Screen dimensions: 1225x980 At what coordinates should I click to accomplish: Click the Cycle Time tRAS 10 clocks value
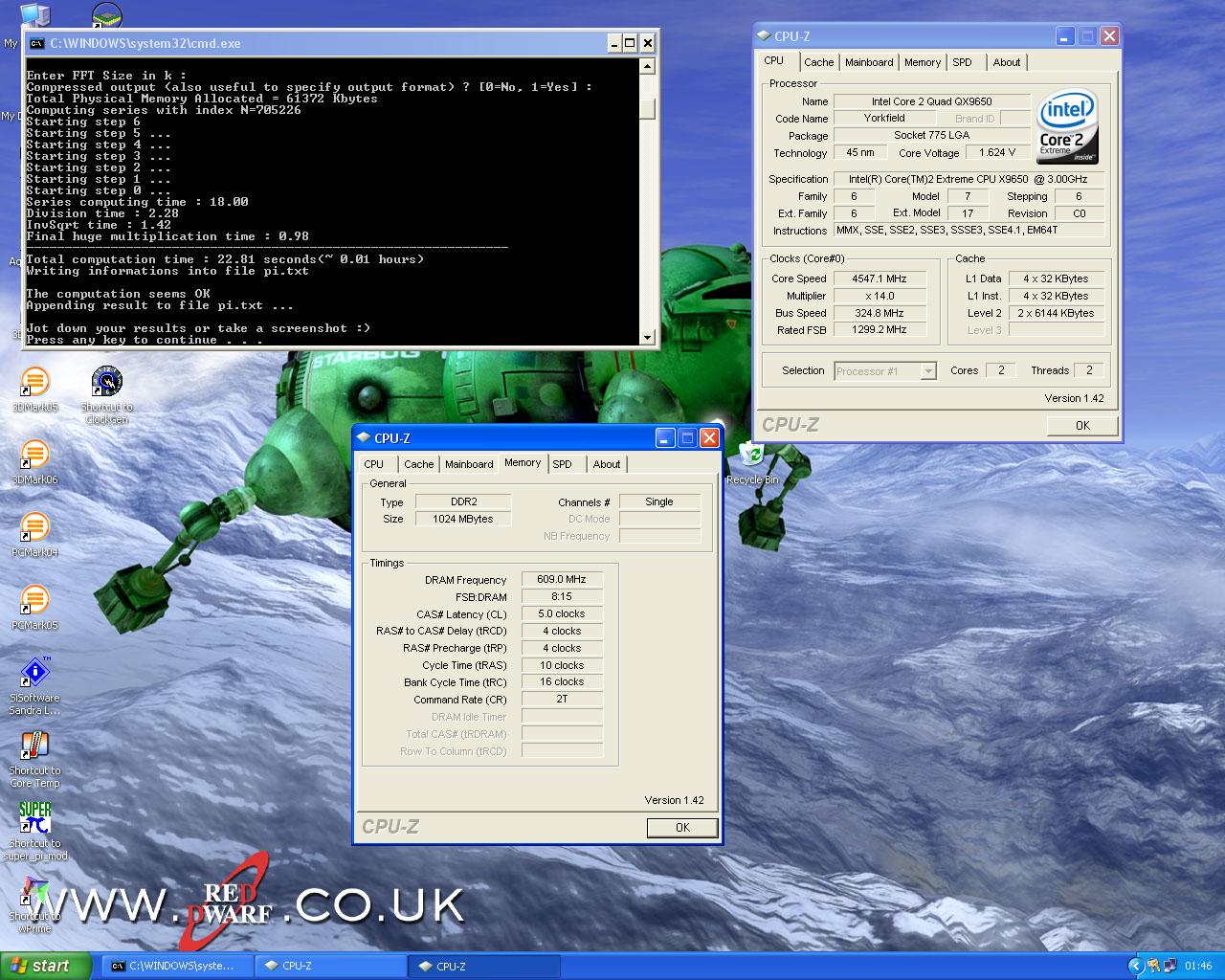click(562, 665)
